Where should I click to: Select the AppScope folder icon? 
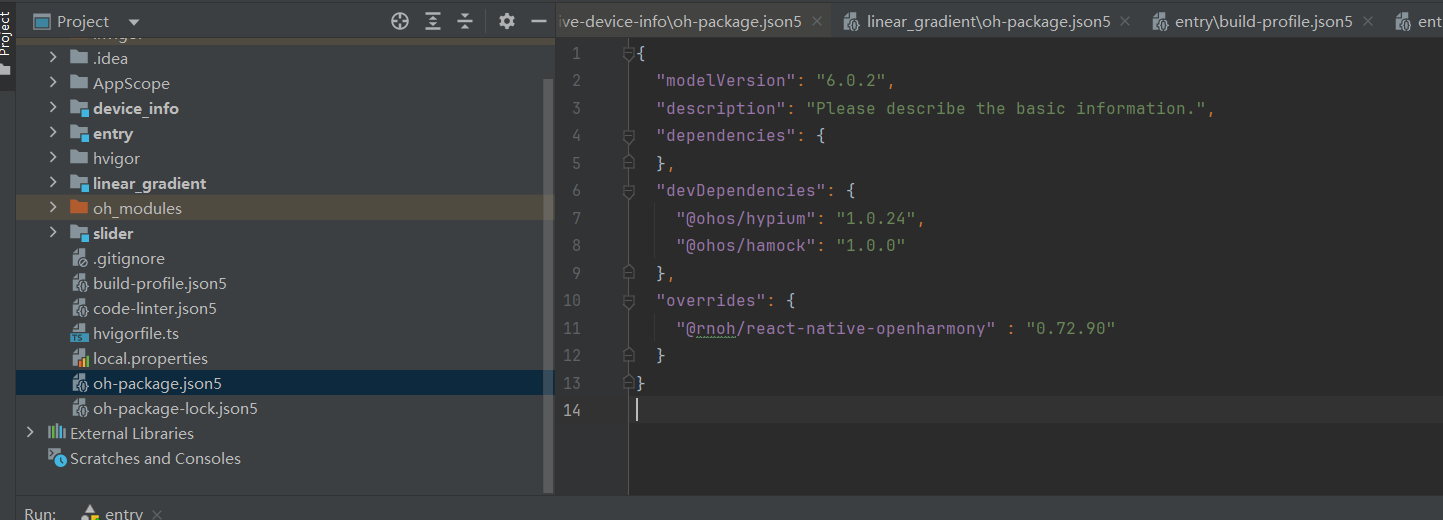pyautogui.click(x=79, y=83)
